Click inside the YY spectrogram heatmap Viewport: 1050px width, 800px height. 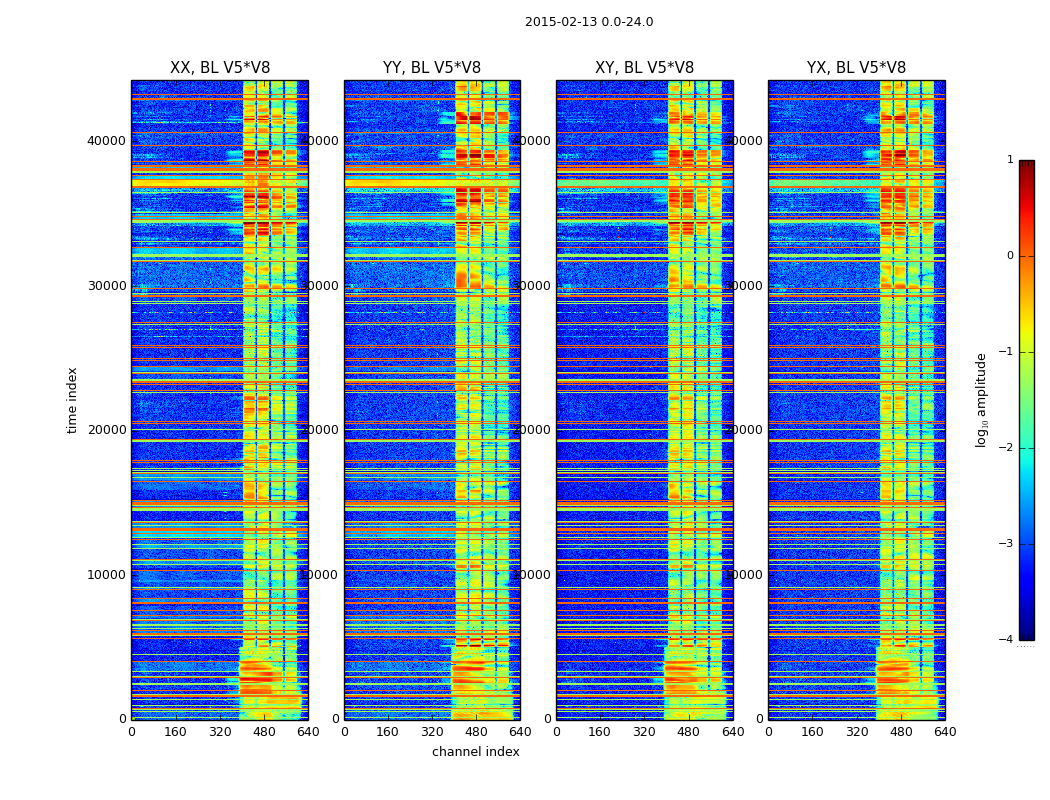coord(432,400)
